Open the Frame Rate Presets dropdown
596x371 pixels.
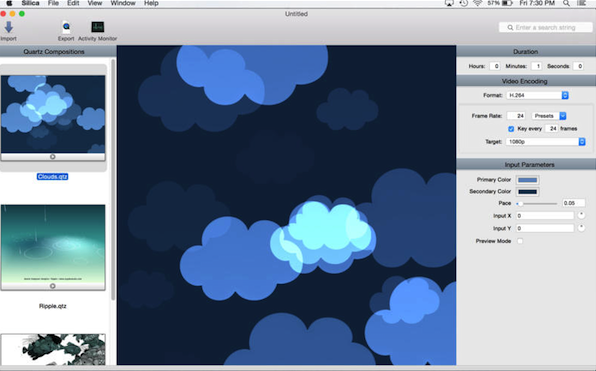point(549,116)
